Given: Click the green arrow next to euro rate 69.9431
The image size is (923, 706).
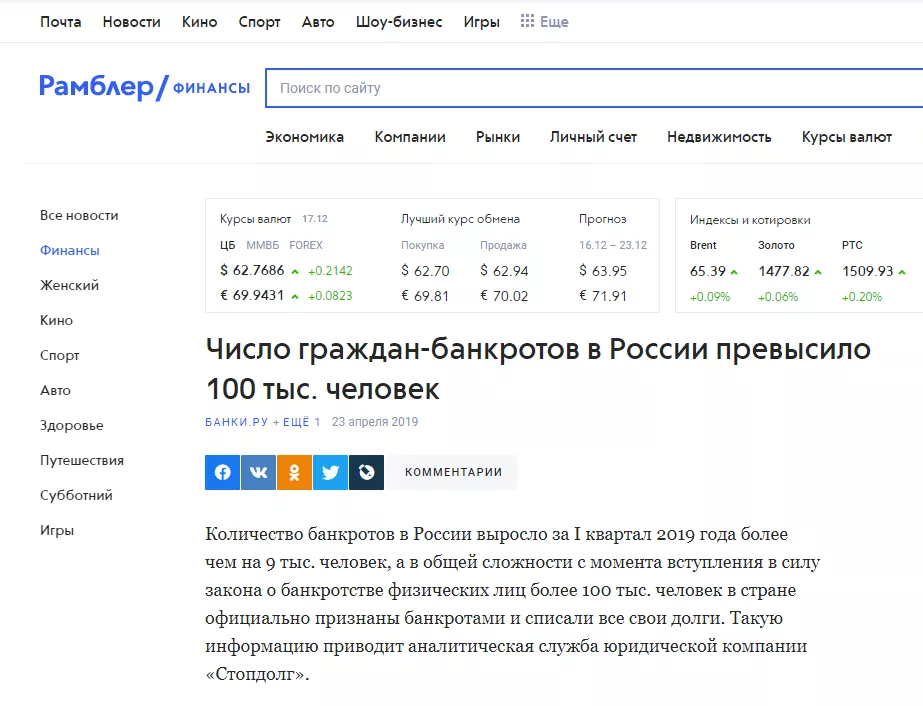Looking at the screenshot, I should [x=296, y=296].
